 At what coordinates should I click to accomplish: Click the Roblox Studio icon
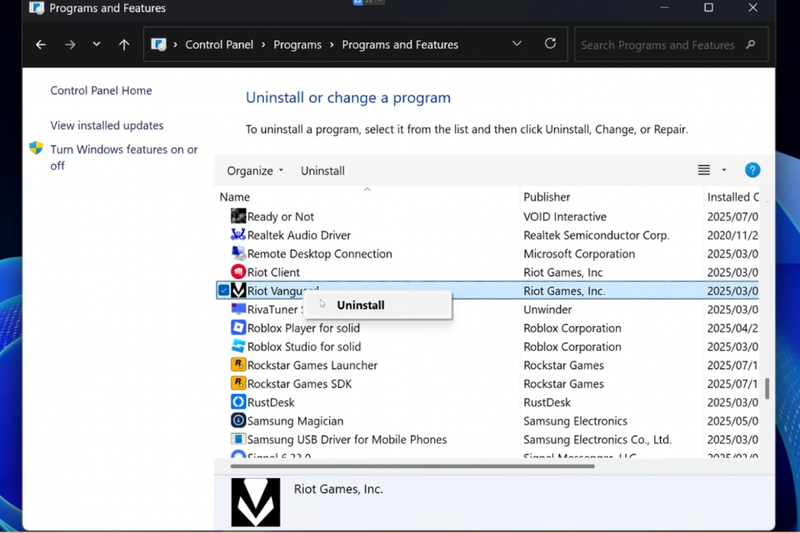(x=238, y=346)
